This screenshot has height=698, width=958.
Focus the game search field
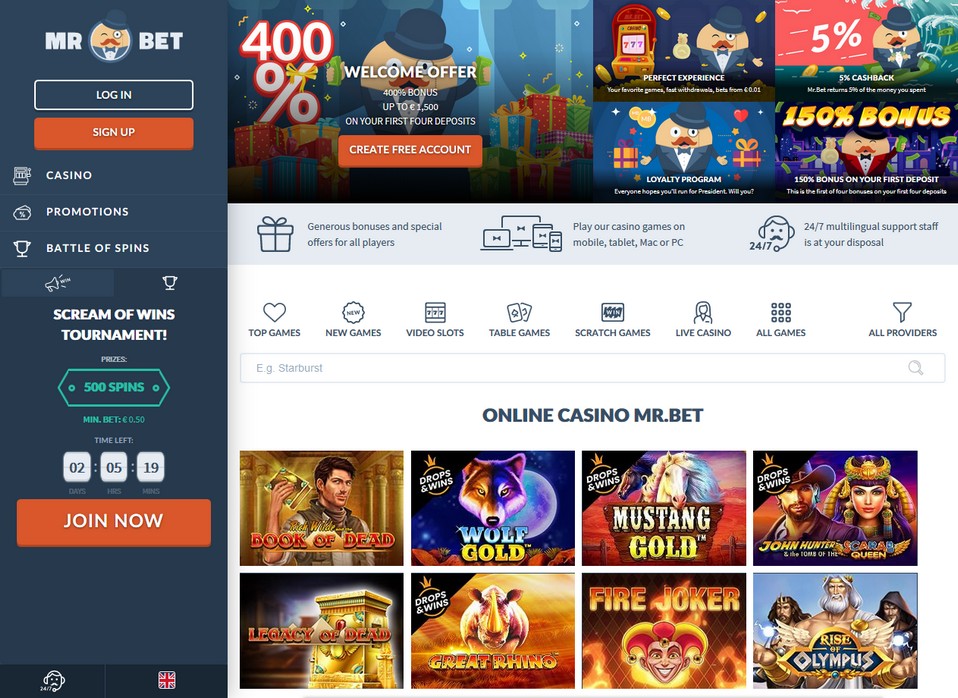click(x=592, y=368)
